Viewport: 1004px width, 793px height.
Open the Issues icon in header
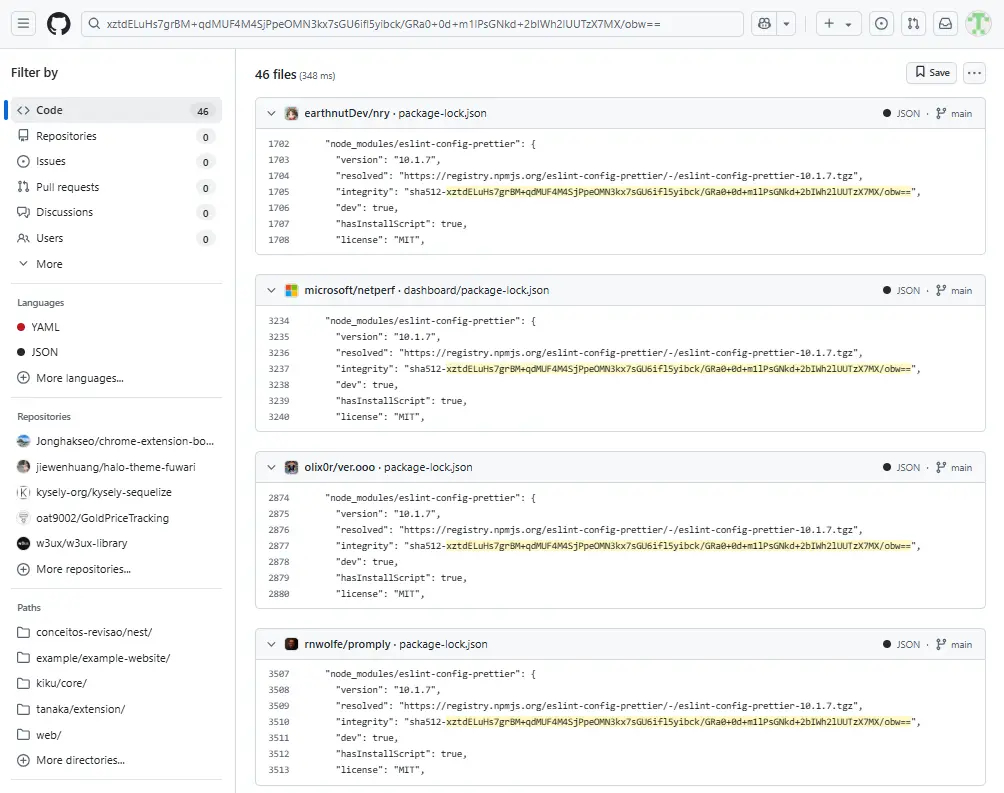pyautogui.click(x=881, y=23)
